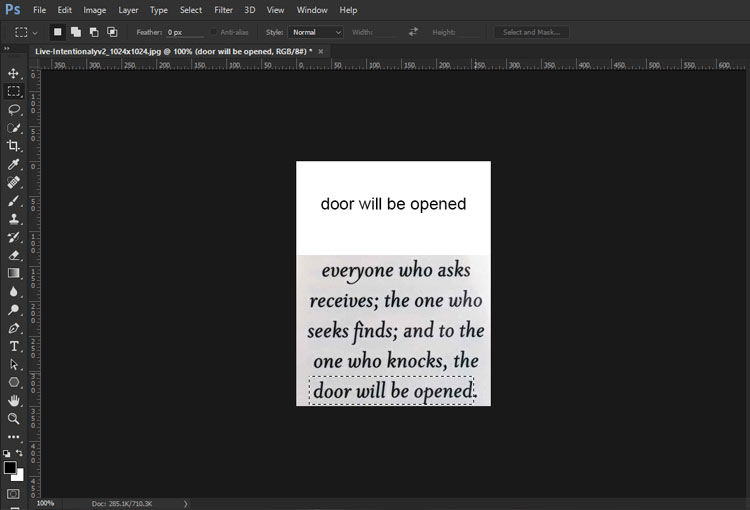Image resolution: width=750 pixels, height=510 pixels.
Task: Close the Live-Intentionalyv2 document tab
Action: (321, 51)
